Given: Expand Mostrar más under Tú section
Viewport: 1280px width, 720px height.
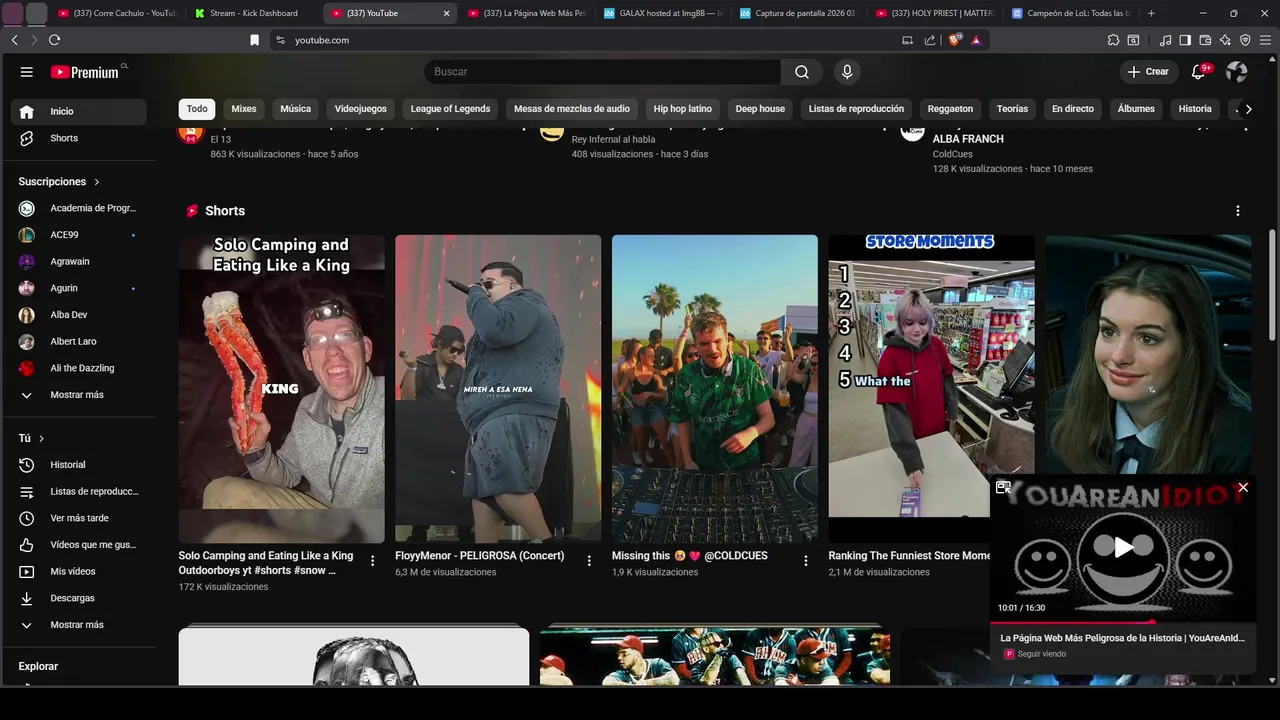Looking at the screenshot, I should (78, 625).
